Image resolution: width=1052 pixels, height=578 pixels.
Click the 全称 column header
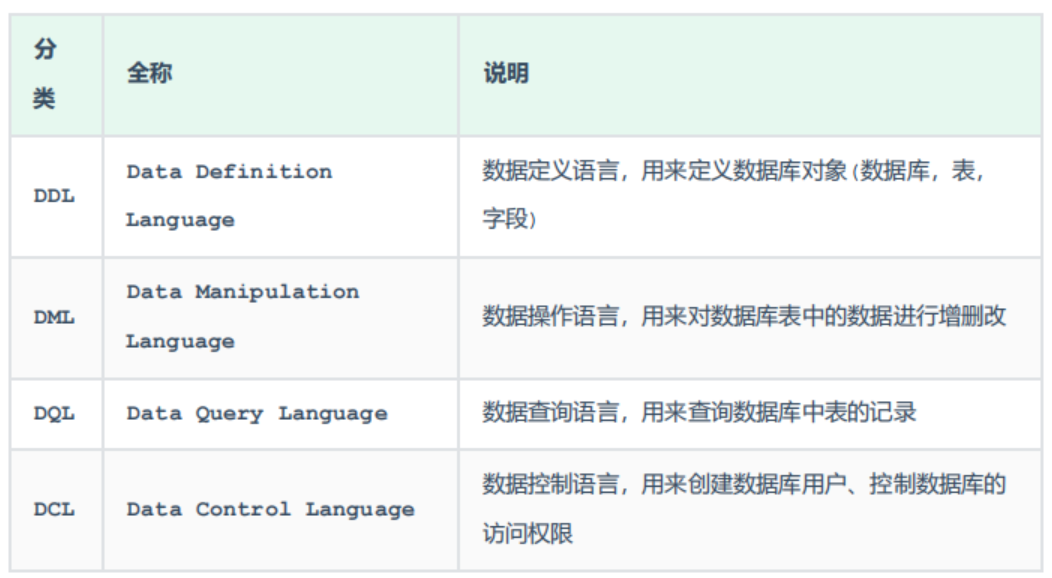point(149,73)
